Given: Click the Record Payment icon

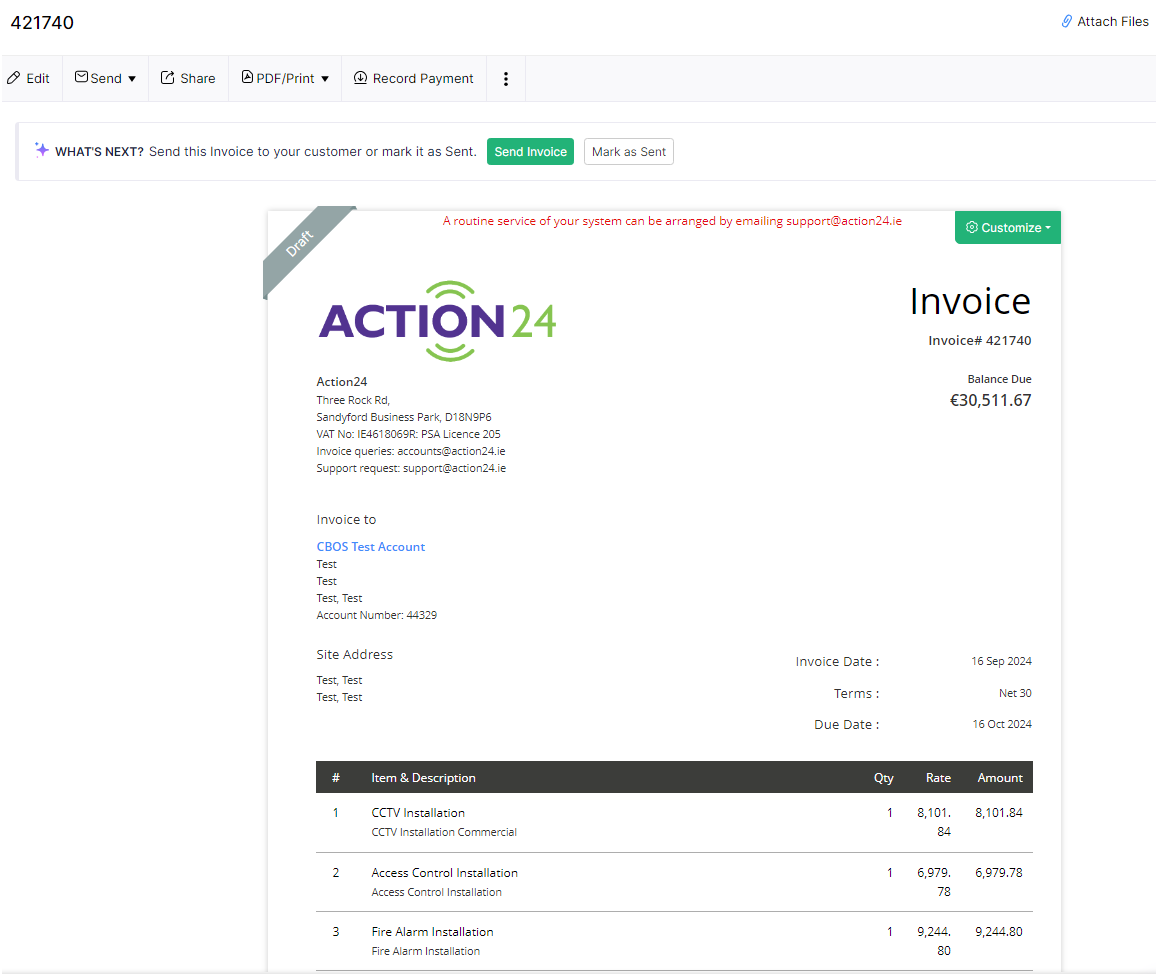Looking at the screenshot, I should click(x=361, y=78).
